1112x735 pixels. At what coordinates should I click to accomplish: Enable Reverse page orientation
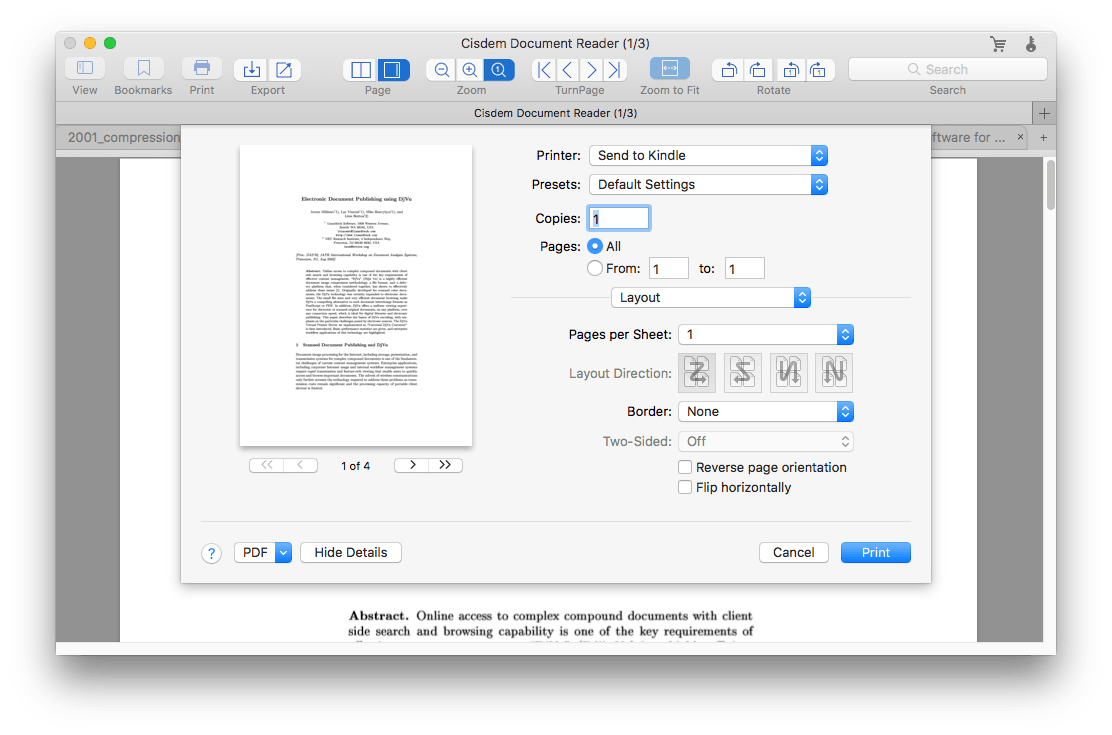pyautogui.click(x=685, y=467)
